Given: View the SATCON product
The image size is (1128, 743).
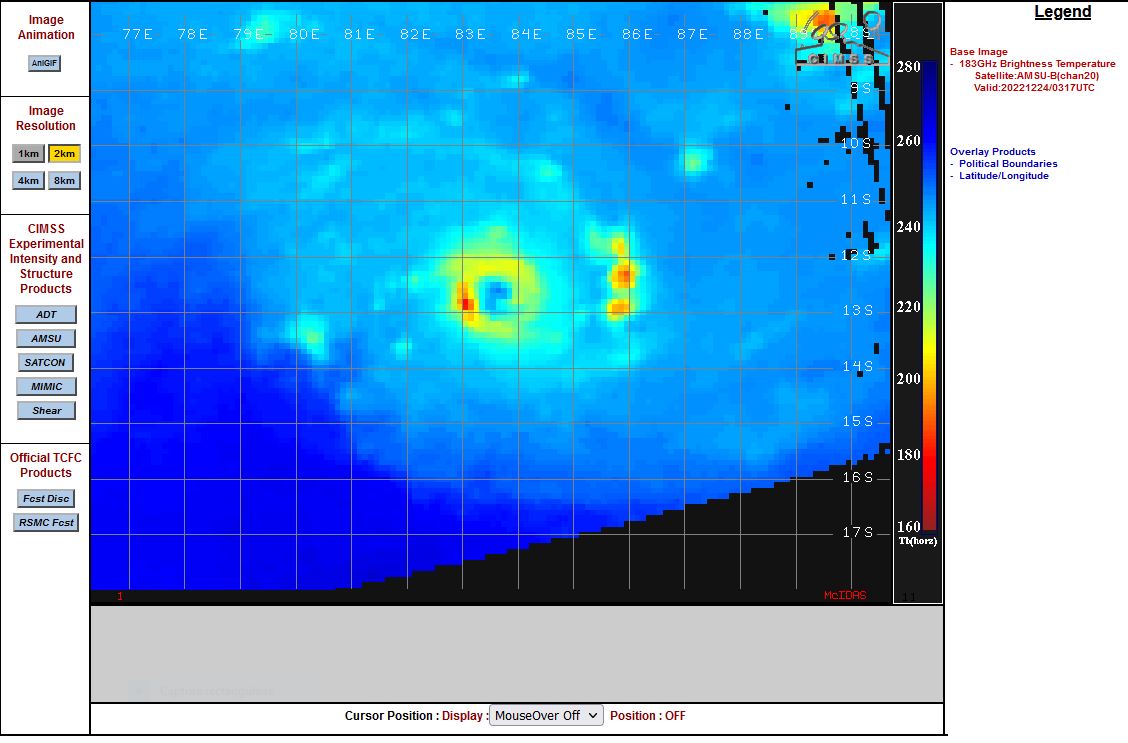Looking at the screenshot, I should (46, 363).
